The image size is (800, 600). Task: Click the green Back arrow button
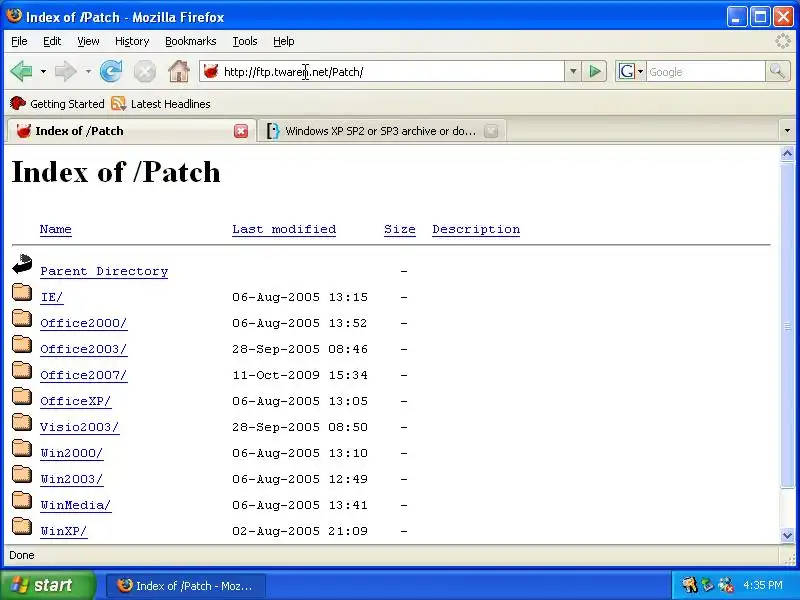21,71
